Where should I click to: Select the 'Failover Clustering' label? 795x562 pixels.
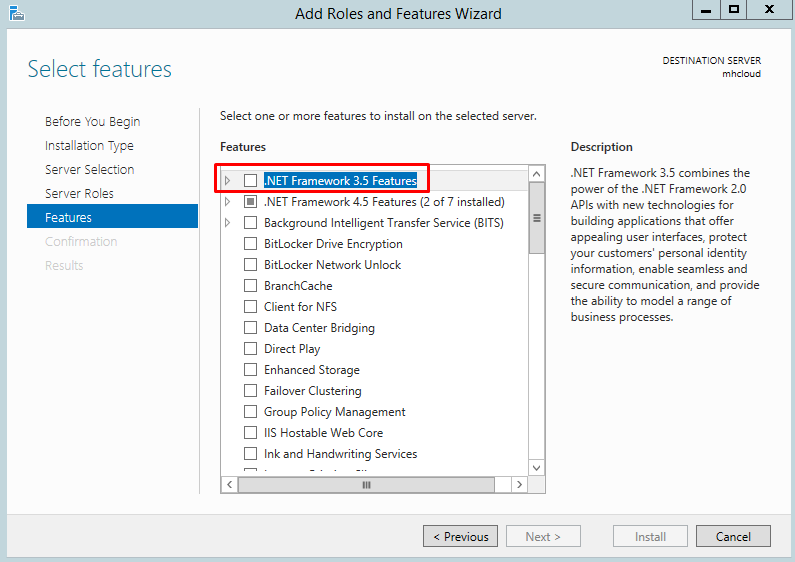click(x=313, y=391)
